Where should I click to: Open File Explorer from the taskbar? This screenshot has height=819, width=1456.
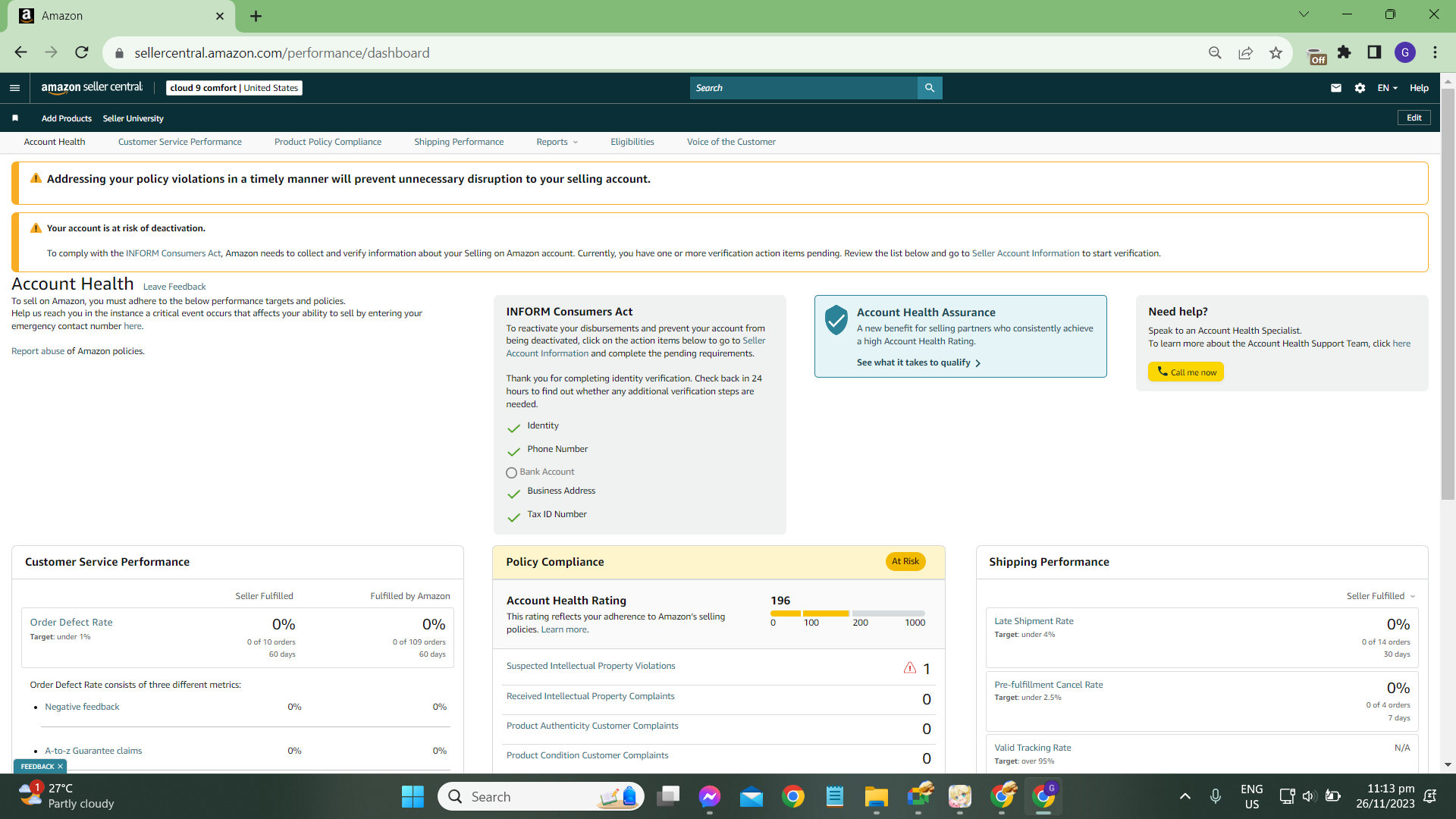[x=876, y=796]
